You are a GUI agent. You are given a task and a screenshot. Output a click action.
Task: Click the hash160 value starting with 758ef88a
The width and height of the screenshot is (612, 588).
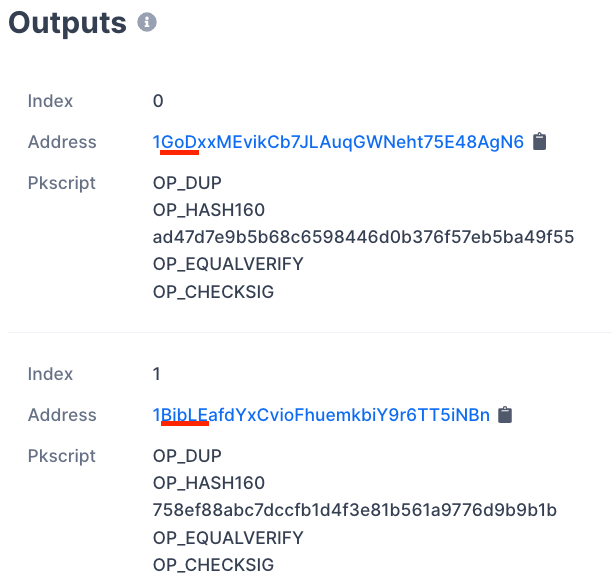pyautogui.click(x=354, y=510)
